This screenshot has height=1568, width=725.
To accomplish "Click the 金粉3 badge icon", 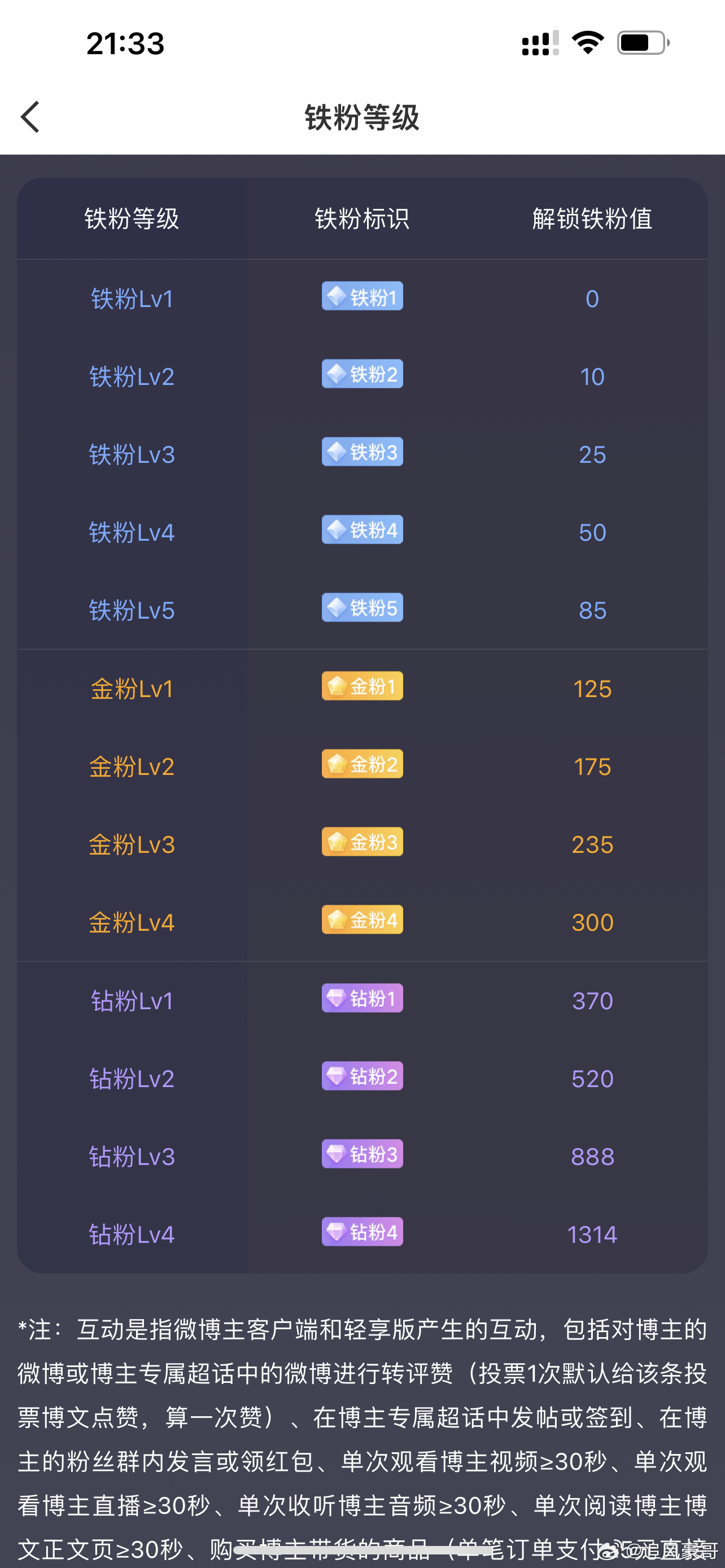I will [361, 842].
